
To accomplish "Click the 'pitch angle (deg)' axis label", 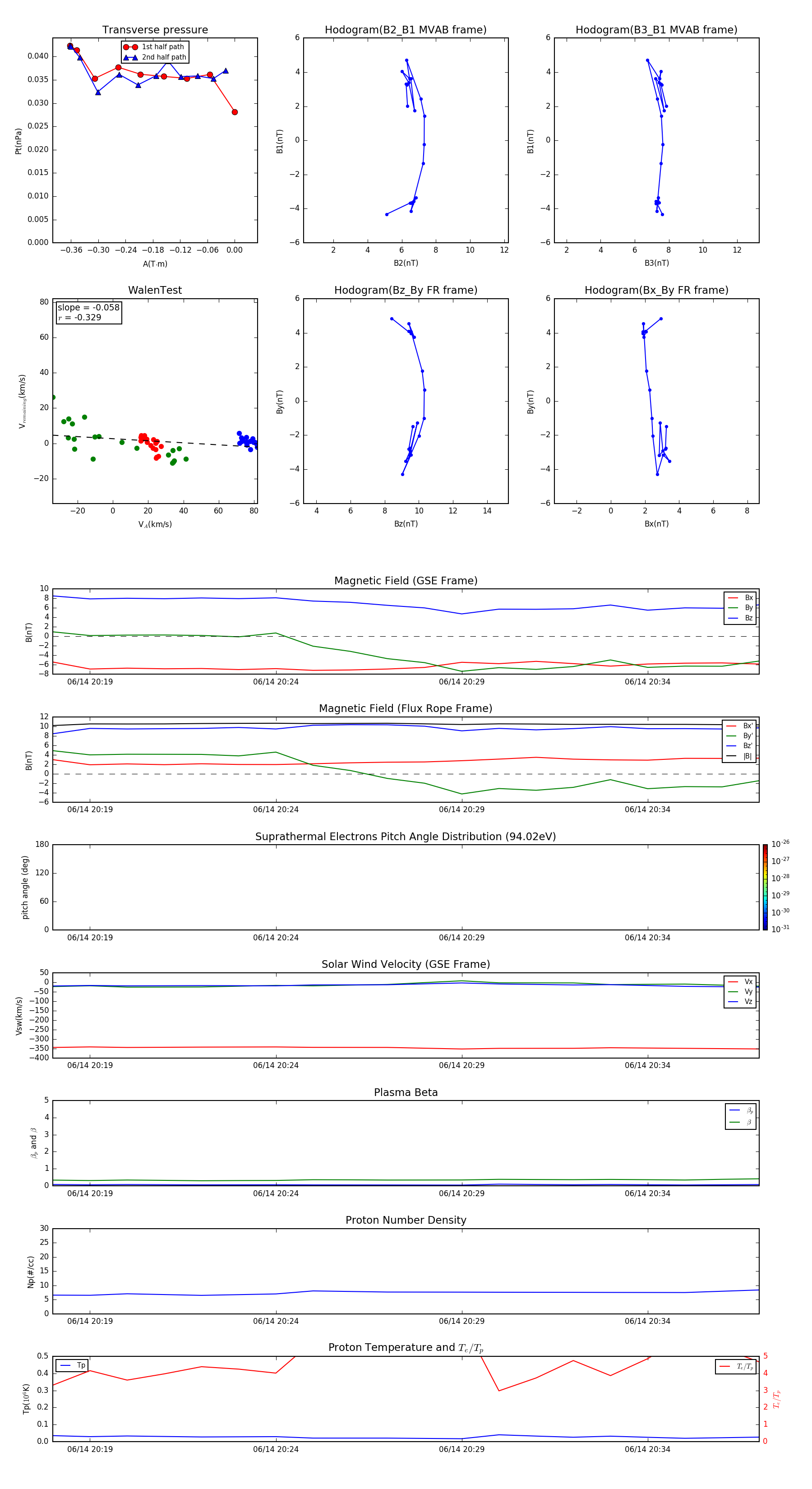I will click(x=25, y=887).
